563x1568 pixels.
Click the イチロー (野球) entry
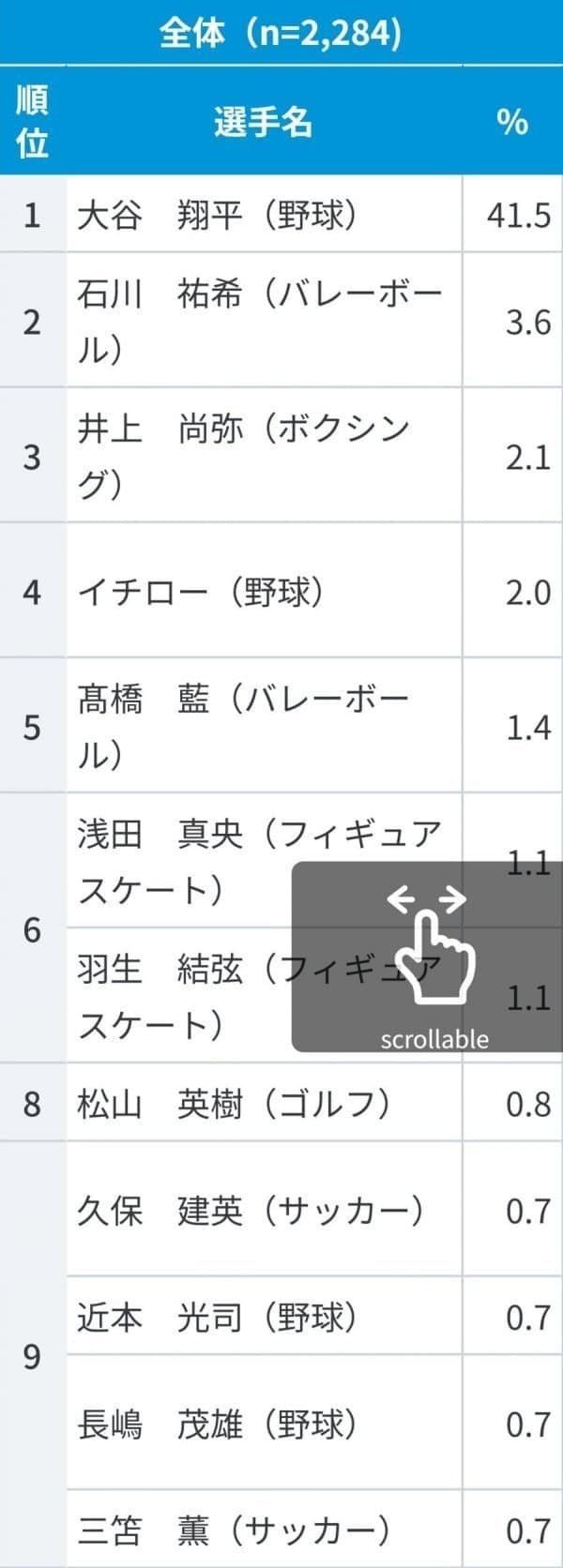201,592
